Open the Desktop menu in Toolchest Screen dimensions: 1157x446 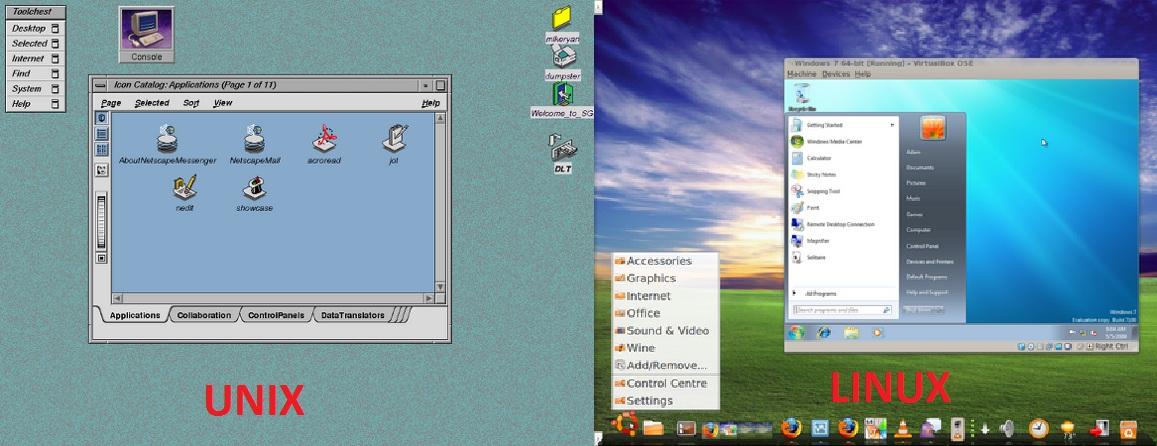coord(35,28)
